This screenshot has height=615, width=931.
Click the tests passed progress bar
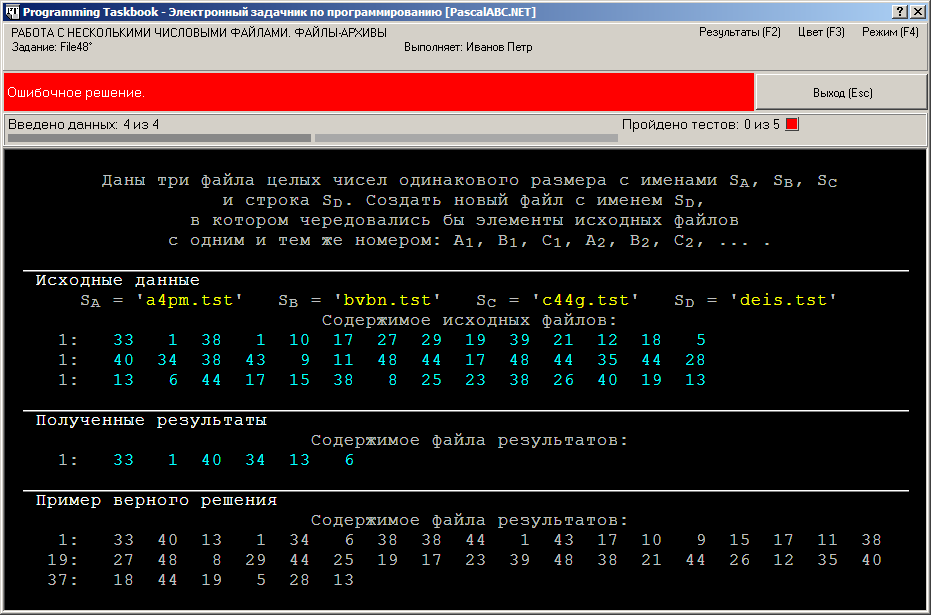point(466,138)
